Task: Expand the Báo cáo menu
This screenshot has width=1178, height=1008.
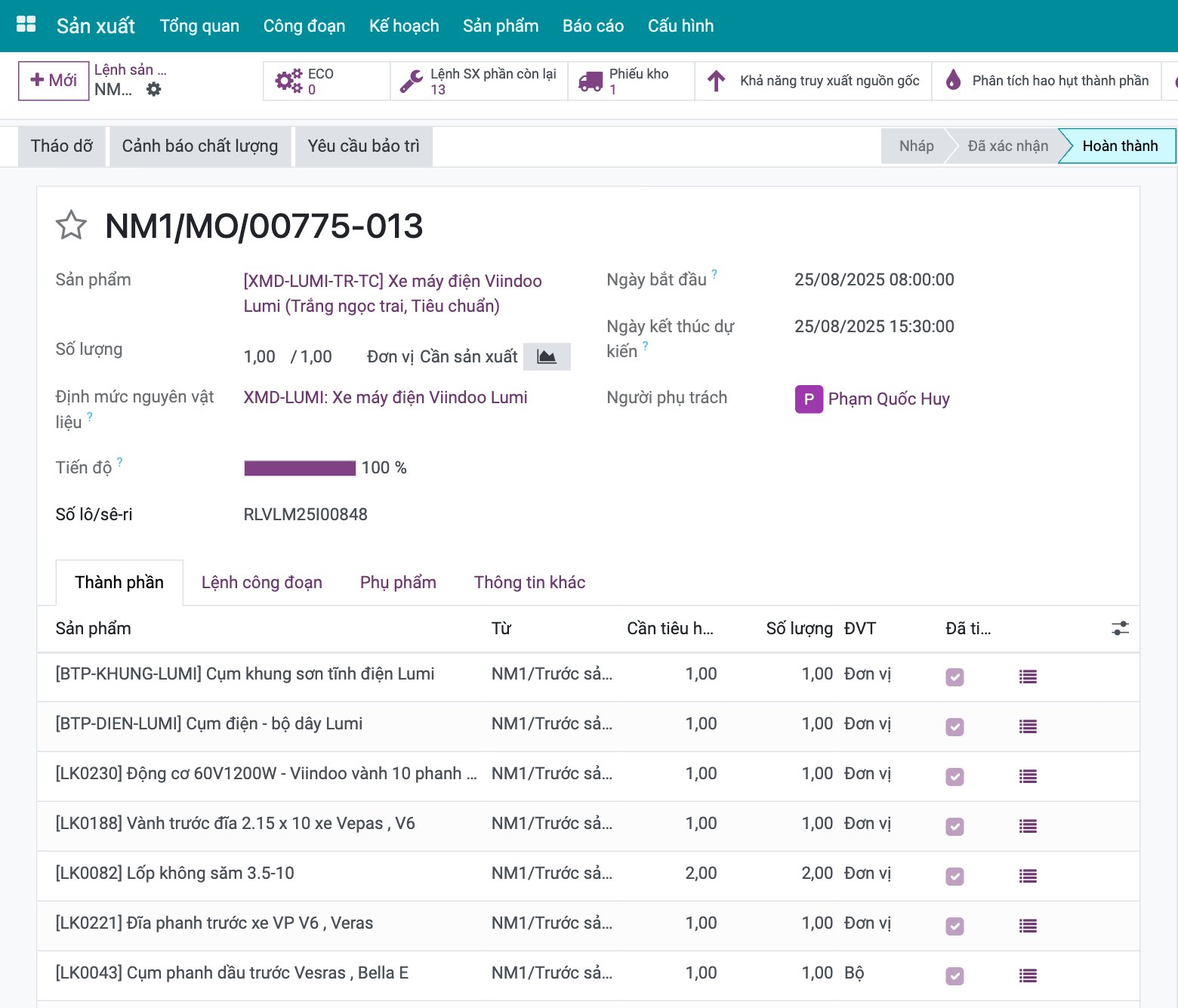Action: pos(593,26)
